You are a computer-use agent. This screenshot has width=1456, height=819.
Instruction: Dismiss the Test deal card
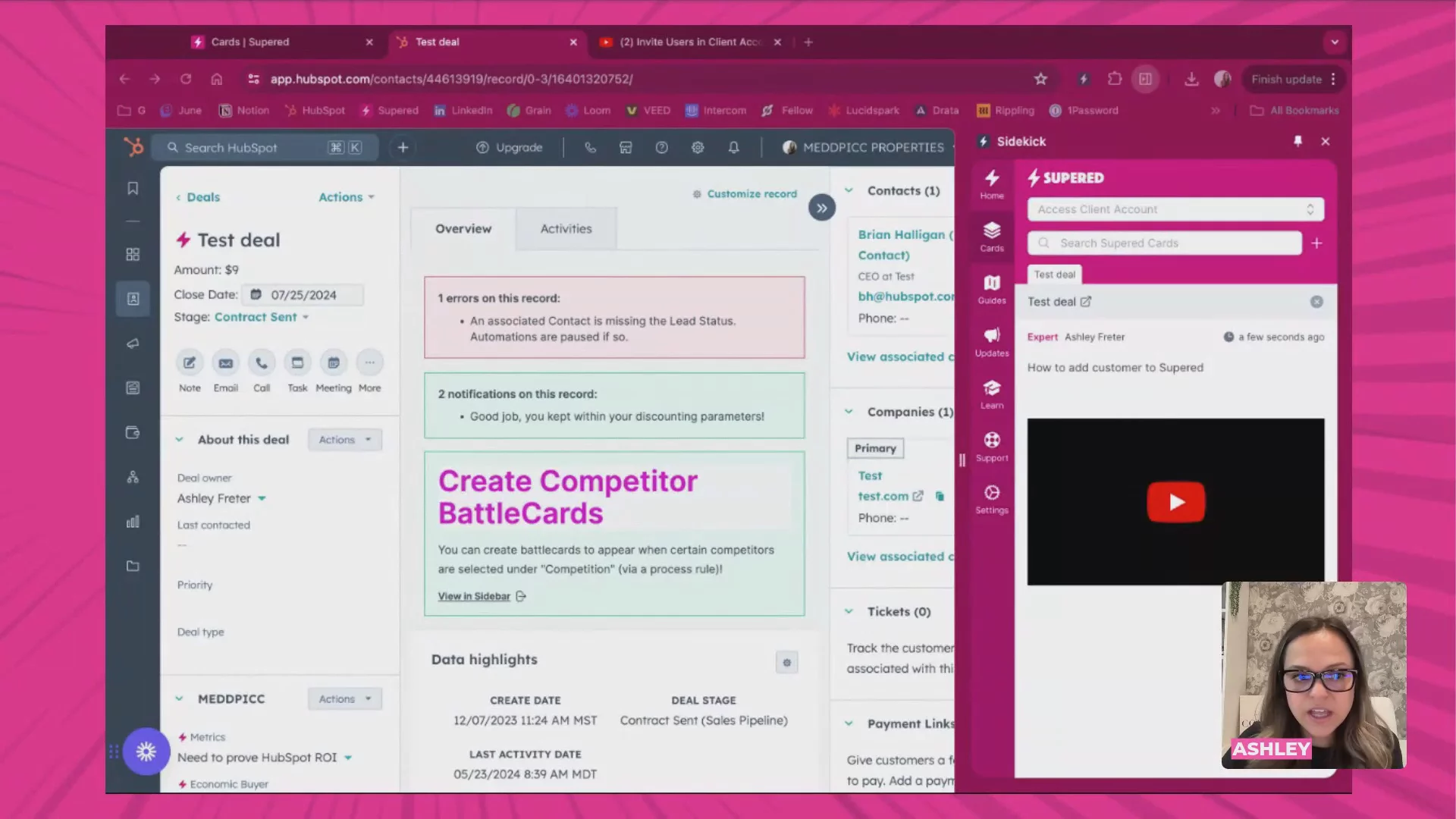click(x=1316, y=302)
